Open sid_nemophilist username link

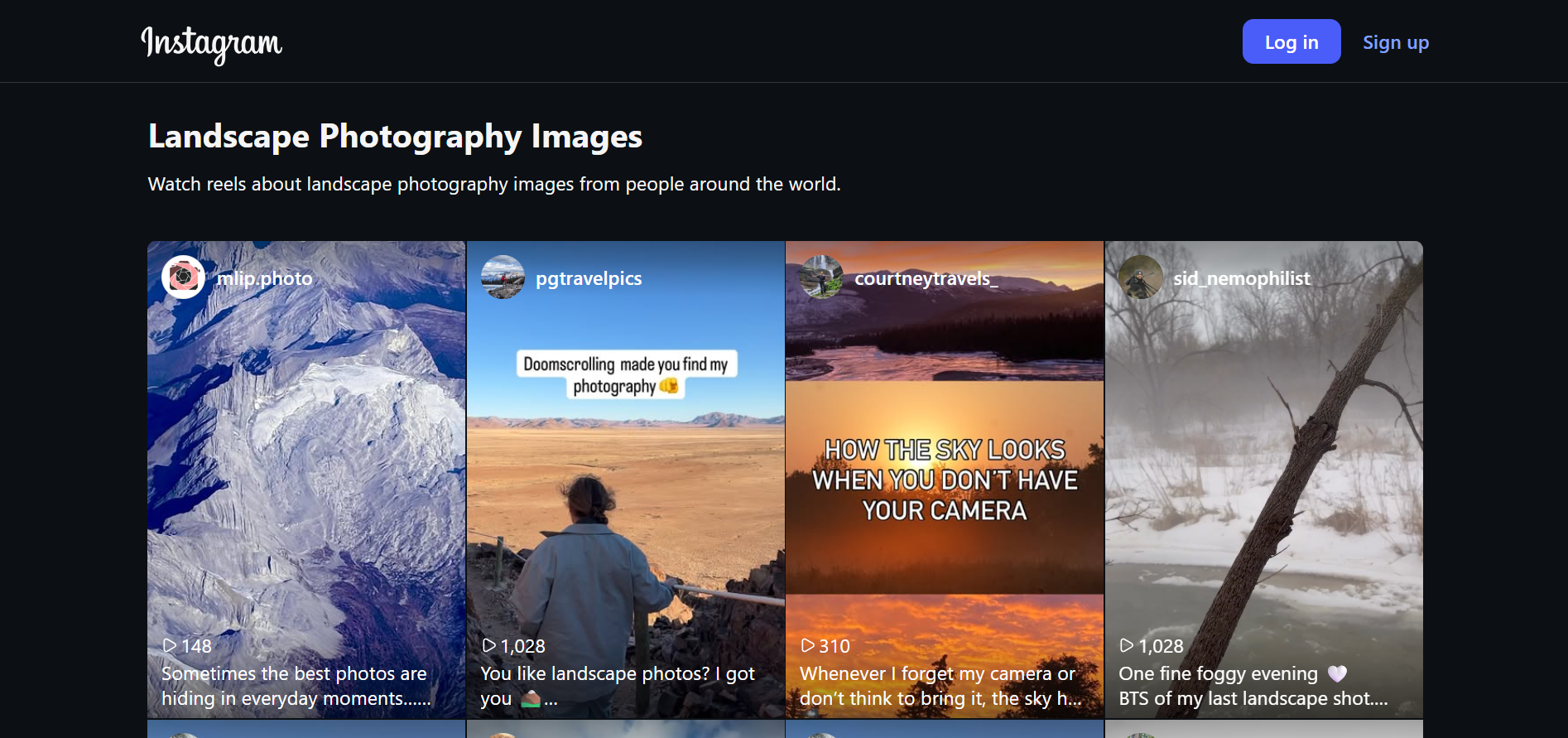(x=1242, y=278)
